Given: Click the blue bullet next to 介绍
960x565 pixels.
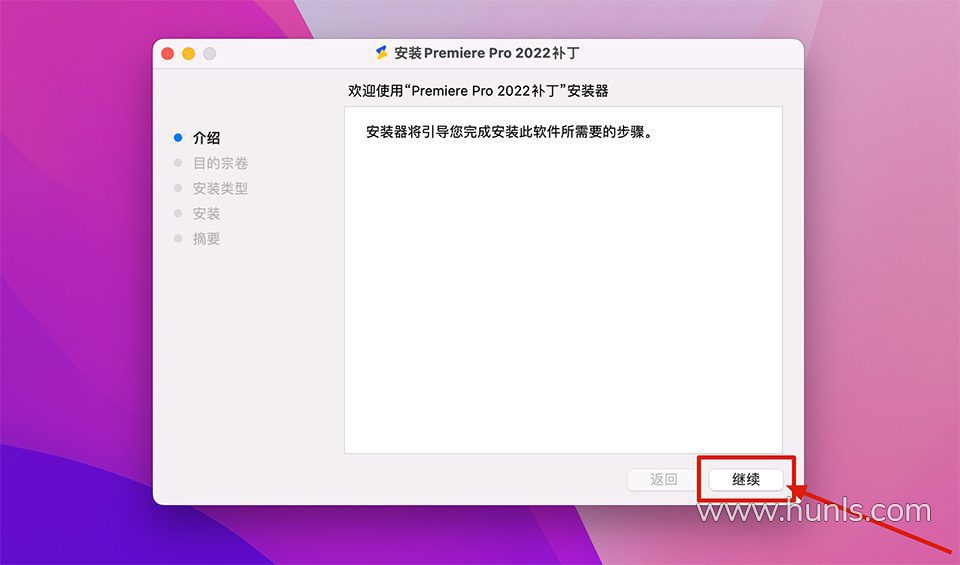Looking at the screenshot, I should point(178,138).
